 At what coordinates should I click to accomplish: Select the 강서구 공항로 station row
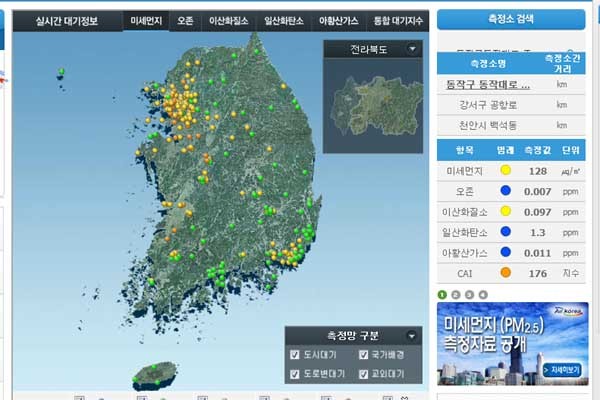click(x=511, y=105)
